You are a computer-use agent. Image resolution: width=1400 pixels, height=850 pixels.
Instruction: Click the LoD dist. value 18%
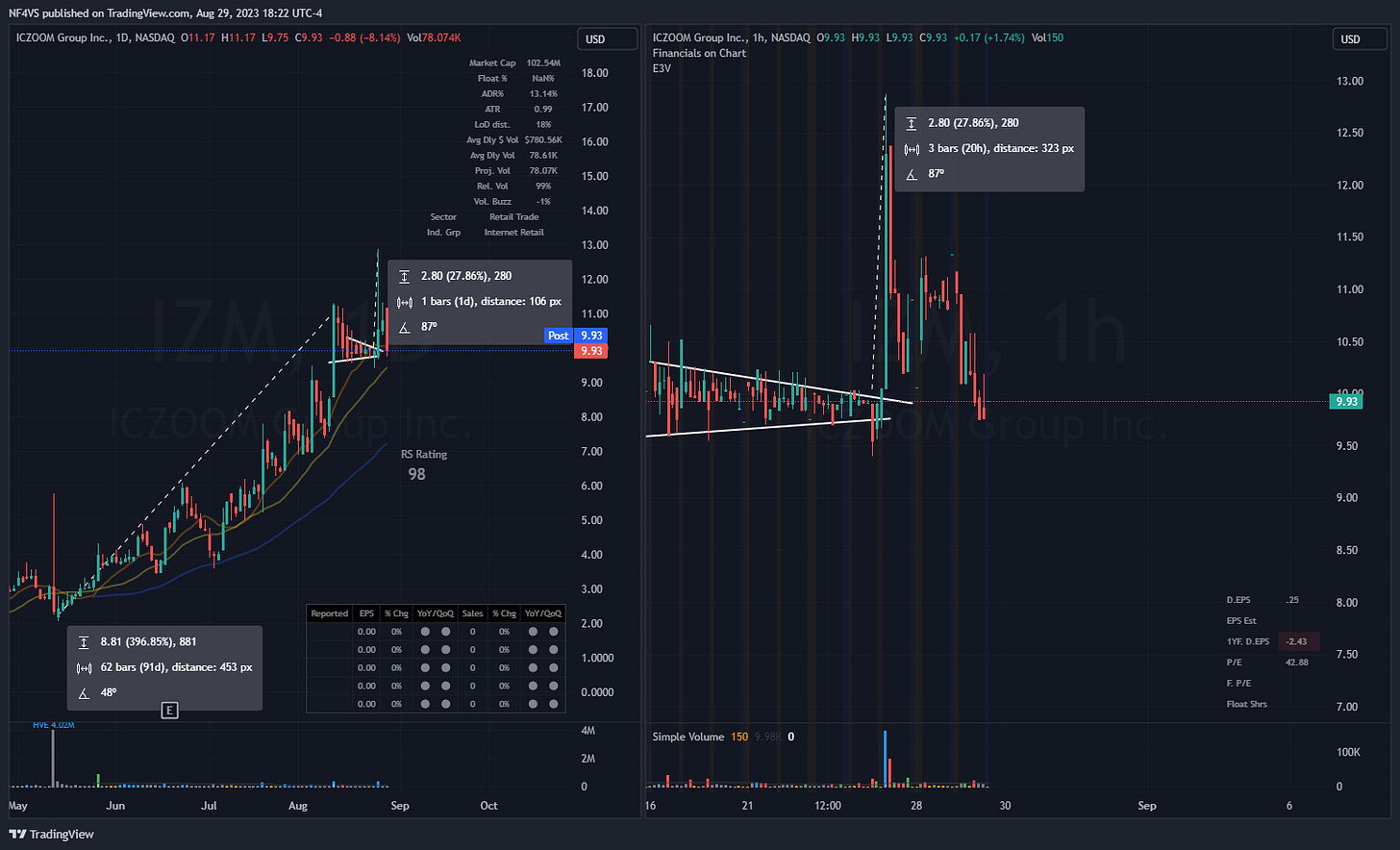point(543,124)
